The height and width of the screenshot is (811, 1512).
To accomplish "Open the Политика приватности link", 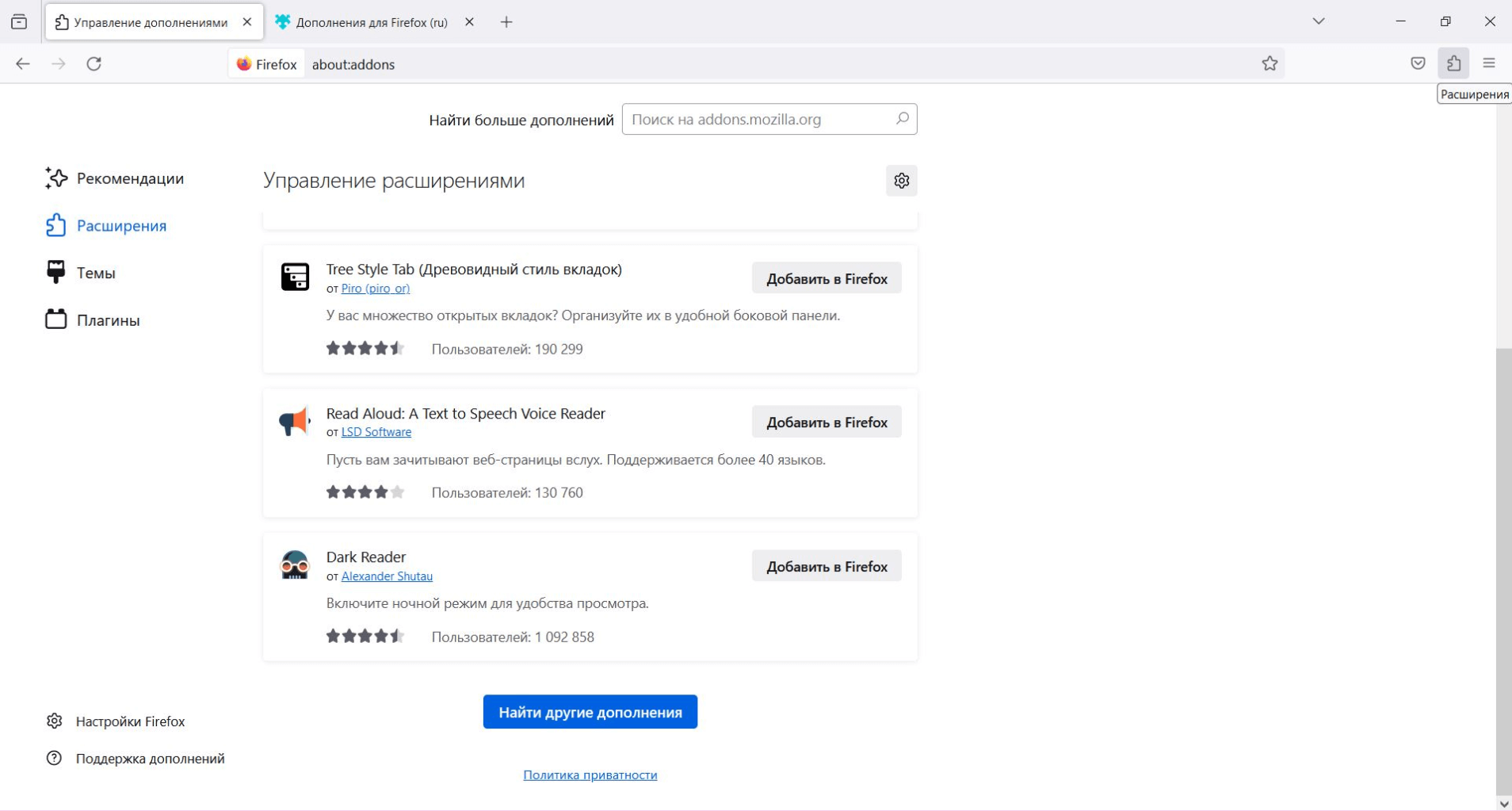I will click(590, 775).
